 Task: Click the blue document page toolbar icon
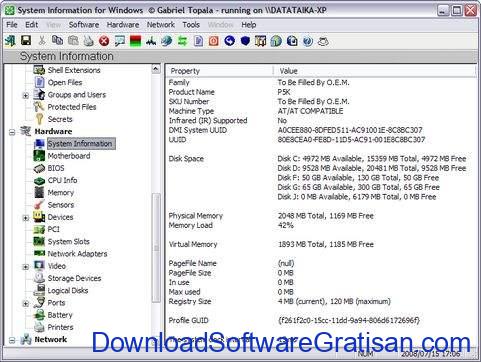pos(198,41)
